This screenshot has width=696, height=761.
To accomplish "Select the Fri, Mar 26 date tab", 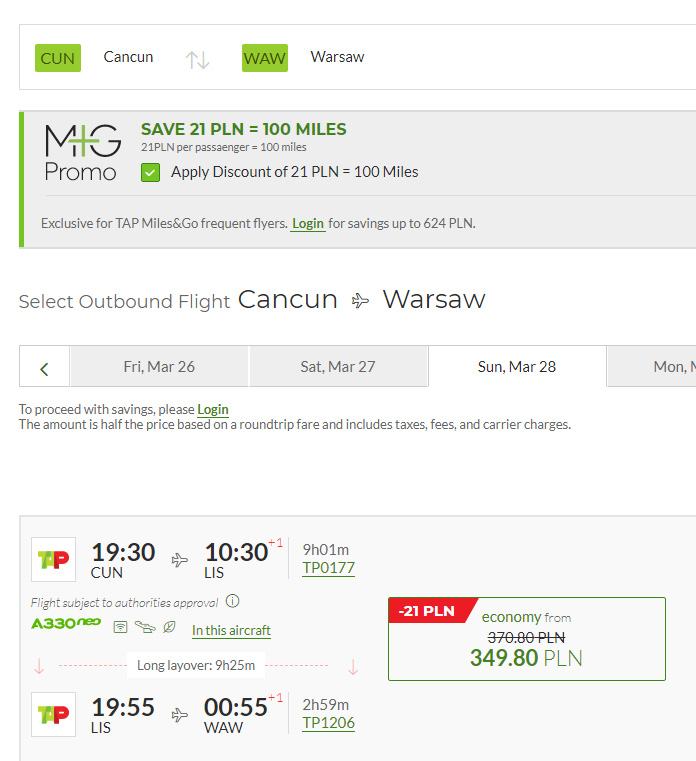I will click(x=159, y=366).
